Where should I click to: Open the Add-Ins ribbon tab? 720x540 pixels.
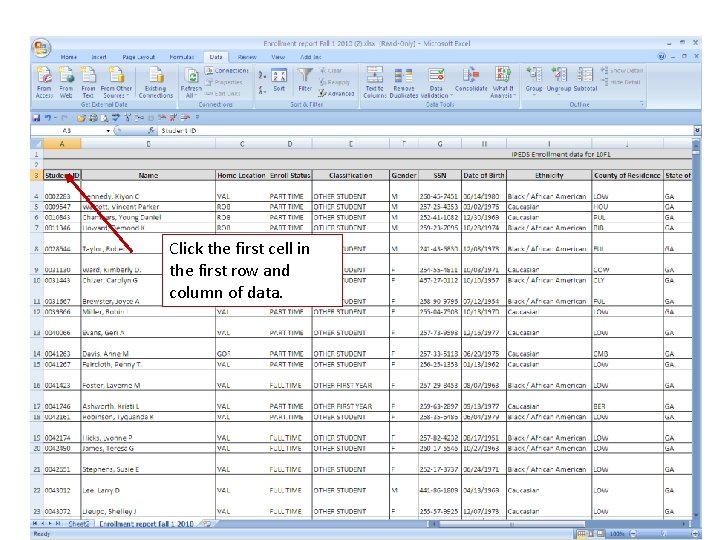click(x=311, y=57)
